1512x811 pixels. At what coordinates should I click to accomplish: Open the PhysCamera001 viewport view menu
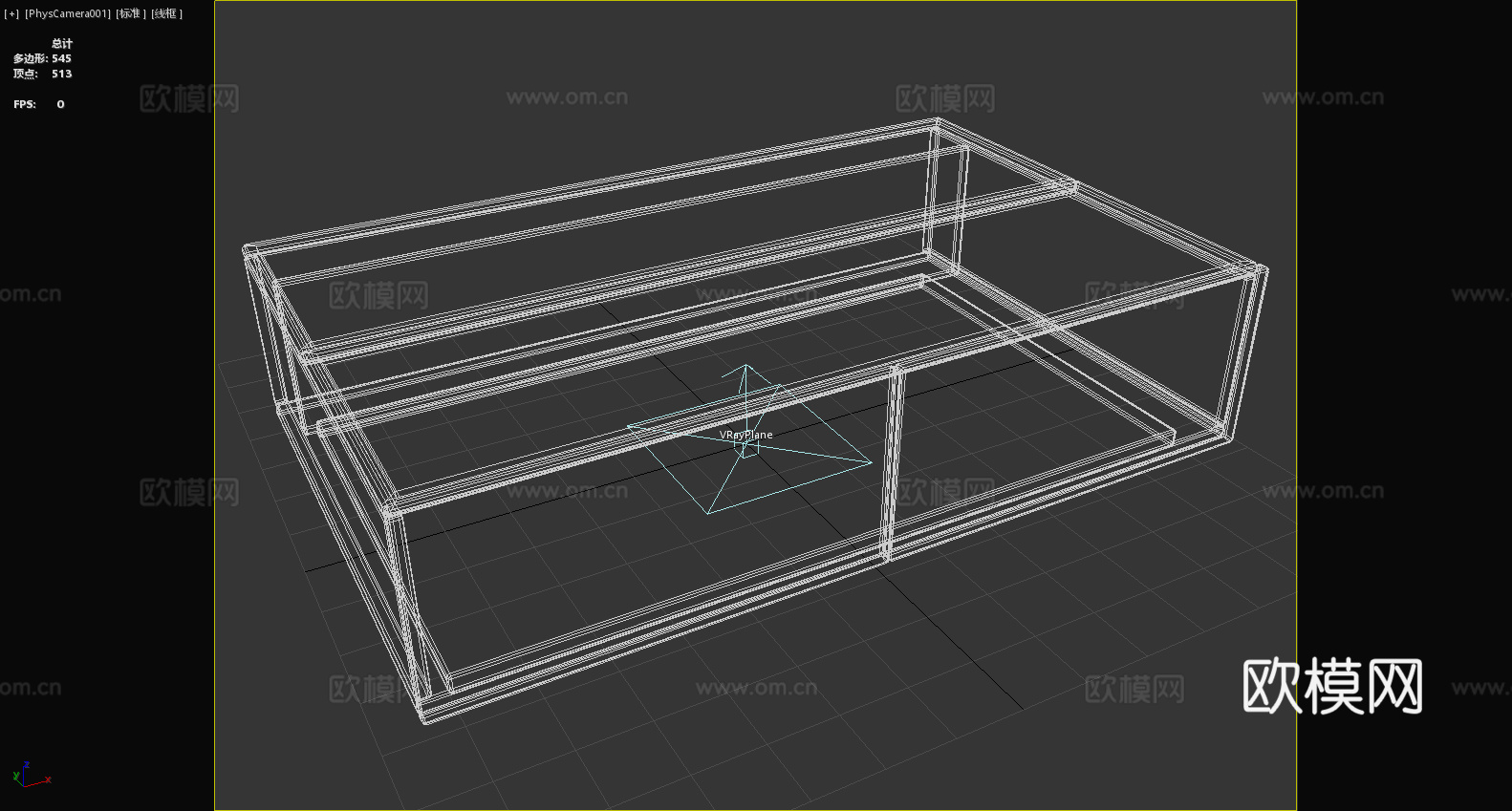[x=68, y=13]
